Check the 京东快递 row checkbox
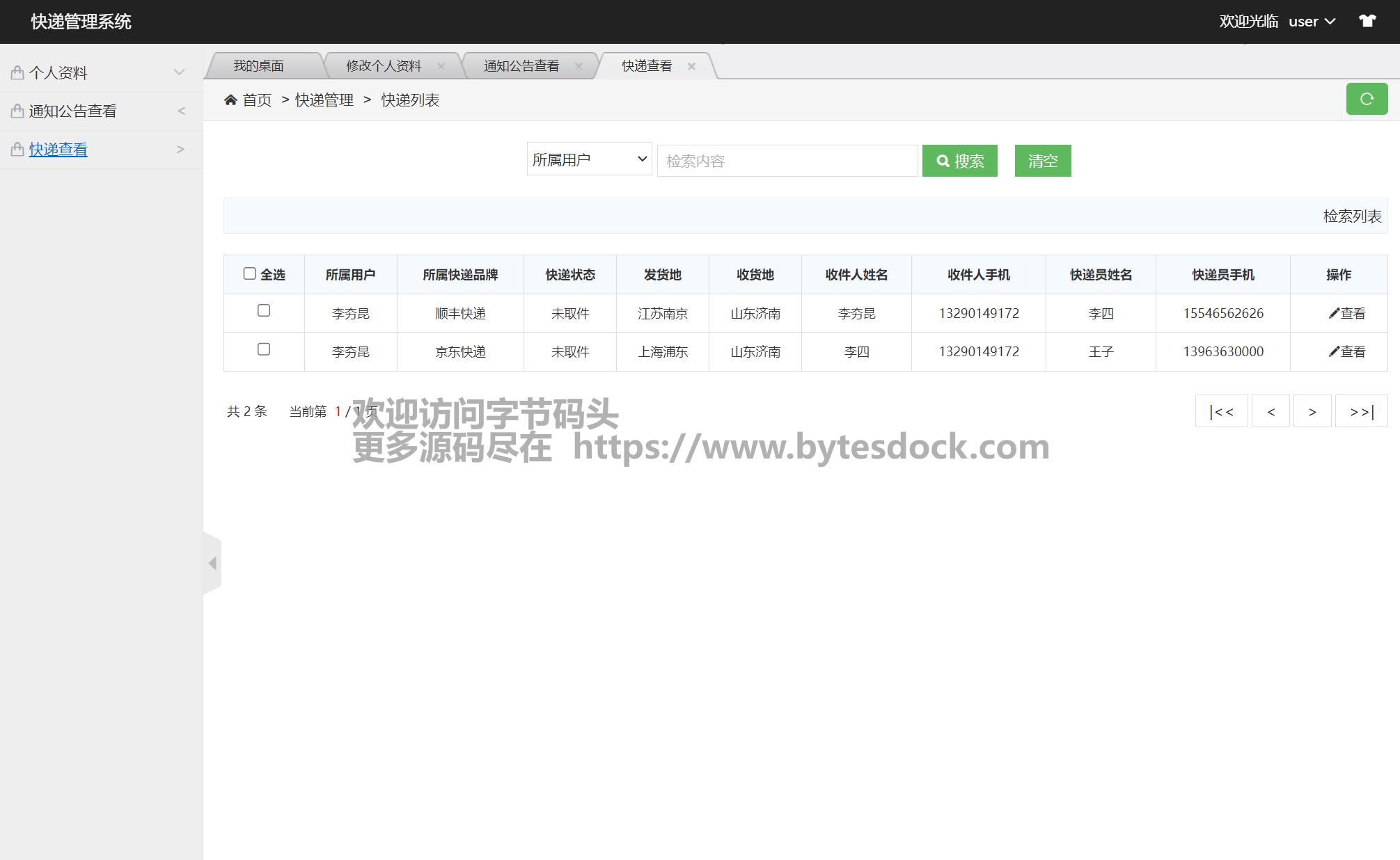Image resolution: width=1400 pixels, height=860 pixels. [264, 349]
